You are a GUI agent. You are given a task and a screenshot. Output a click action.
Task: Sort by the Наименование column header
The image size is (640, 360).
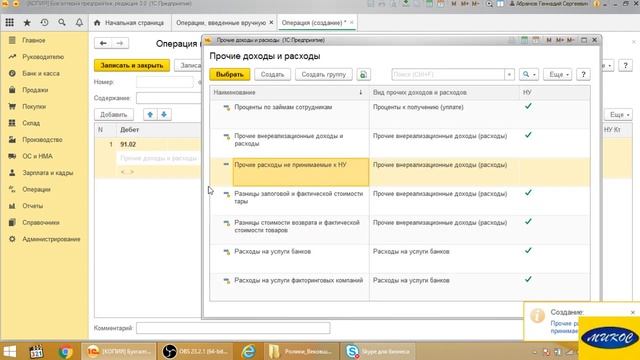pos(289,93)
